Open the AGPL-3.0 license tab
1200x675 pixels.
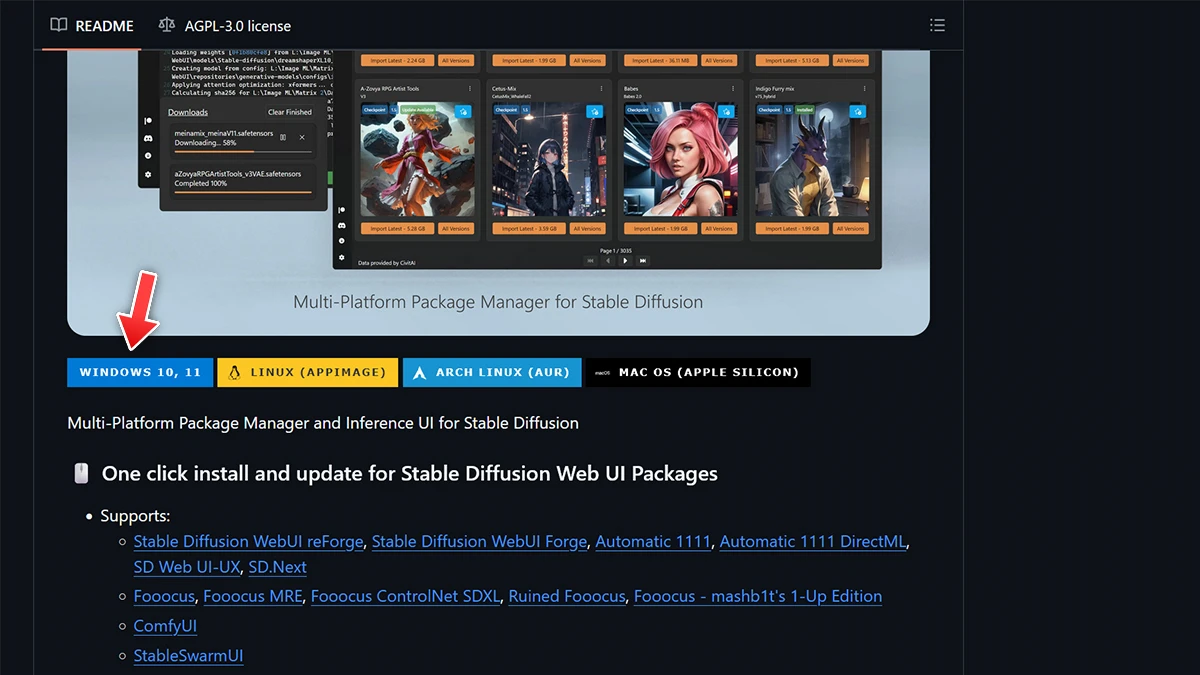tap(225, 25)
